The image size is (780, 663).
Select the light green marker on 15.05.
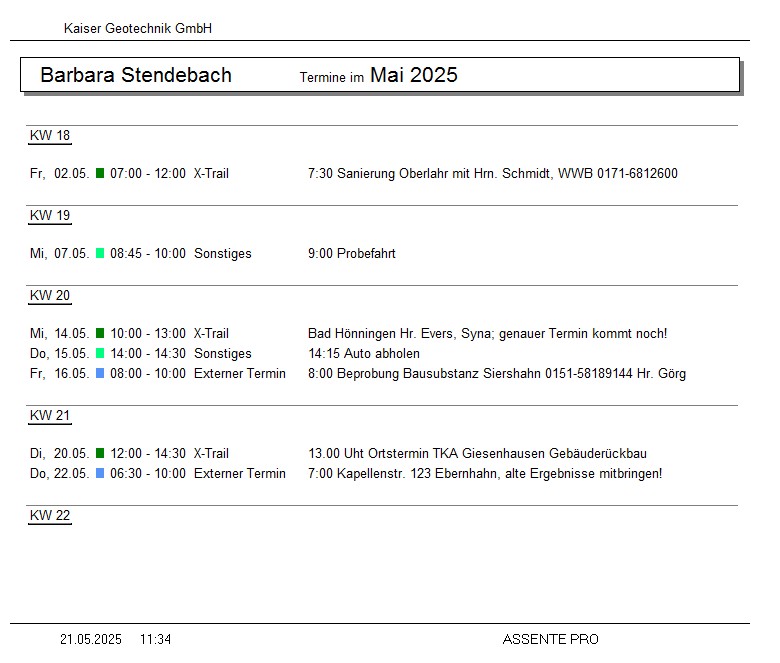click(100, 354)
